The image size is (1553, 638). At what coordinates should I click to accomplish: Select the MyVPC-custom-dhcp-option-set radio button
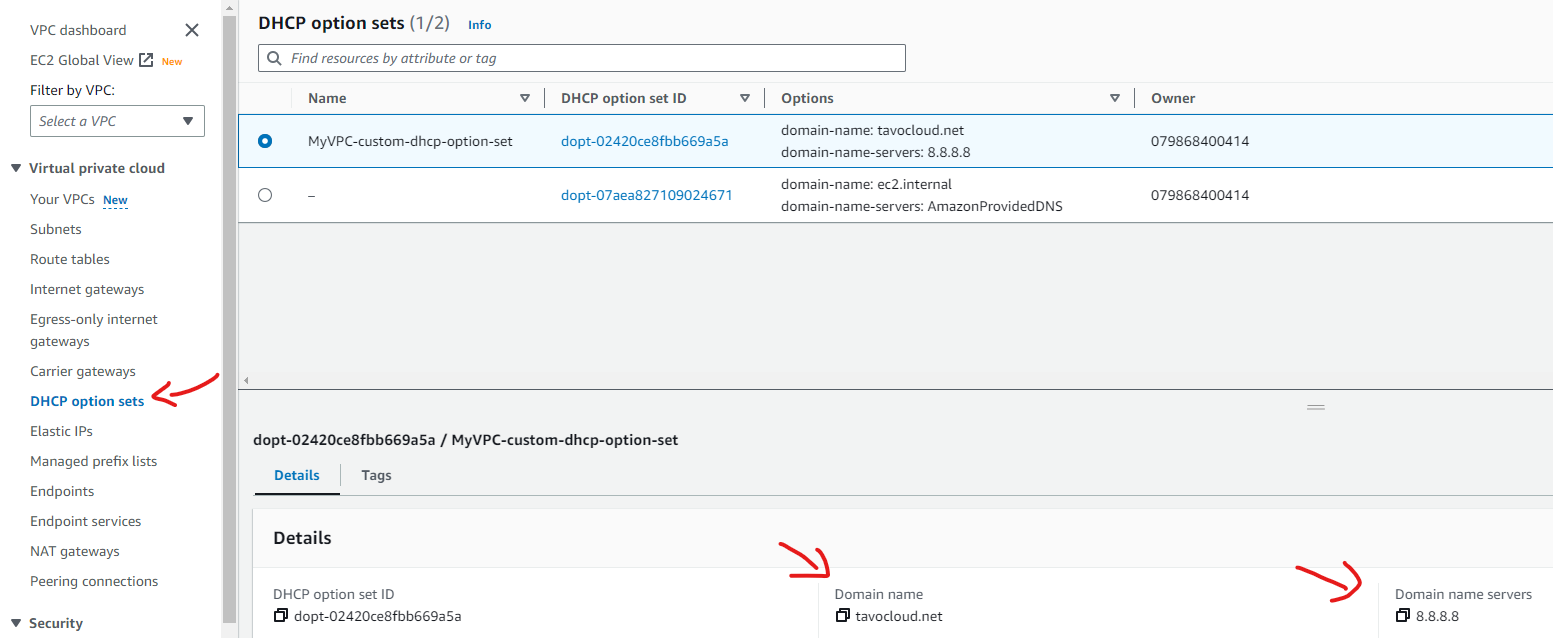(x=265, y=141)
